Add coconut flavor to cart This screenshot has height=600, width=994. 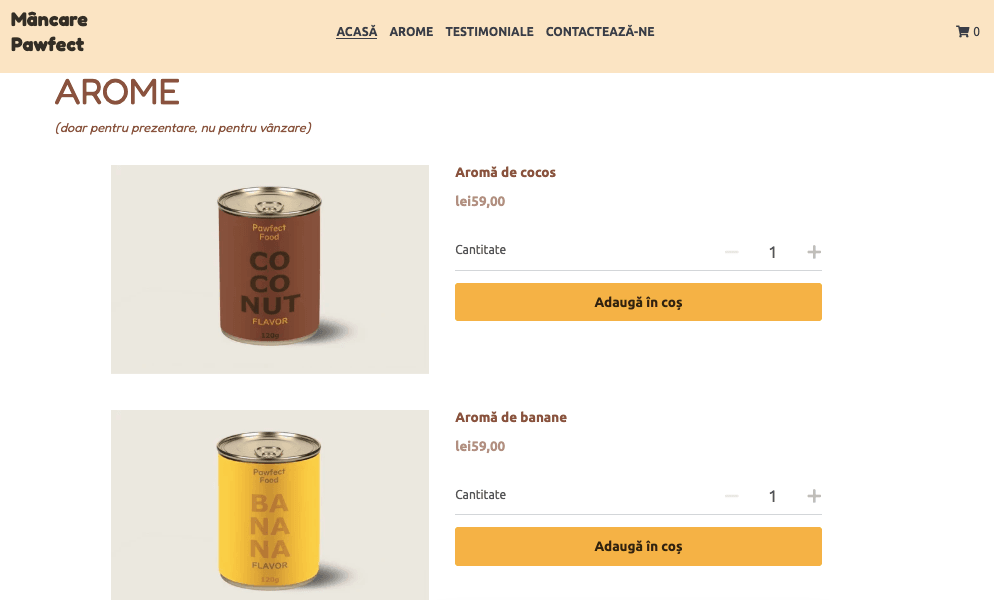(638, 302)
